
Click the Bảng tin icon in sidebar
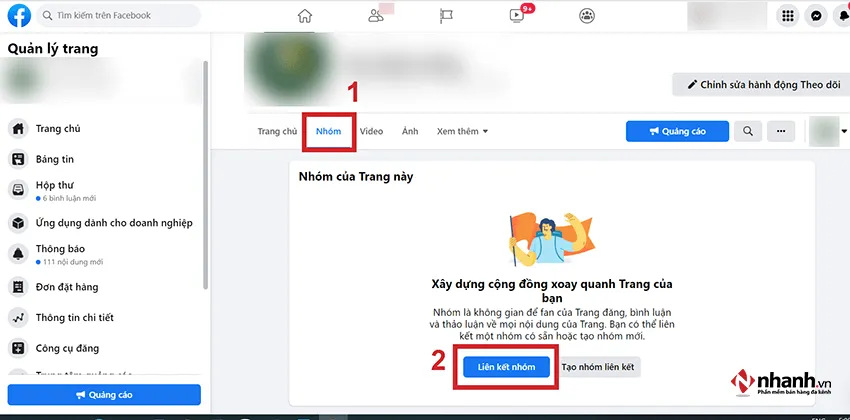pyautogui.click(x=18, y=159)
